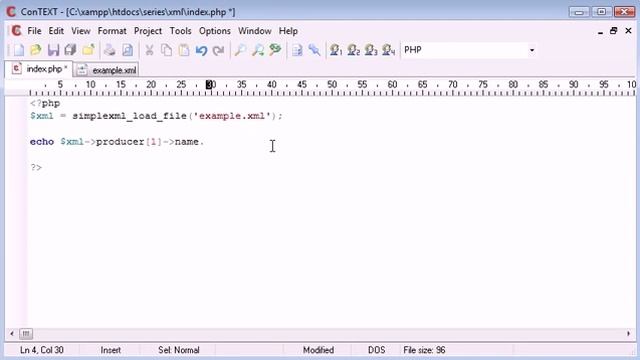This screenshot has height=360, width=640.
Task: Open a file using the folder icon
Action: 36,50
